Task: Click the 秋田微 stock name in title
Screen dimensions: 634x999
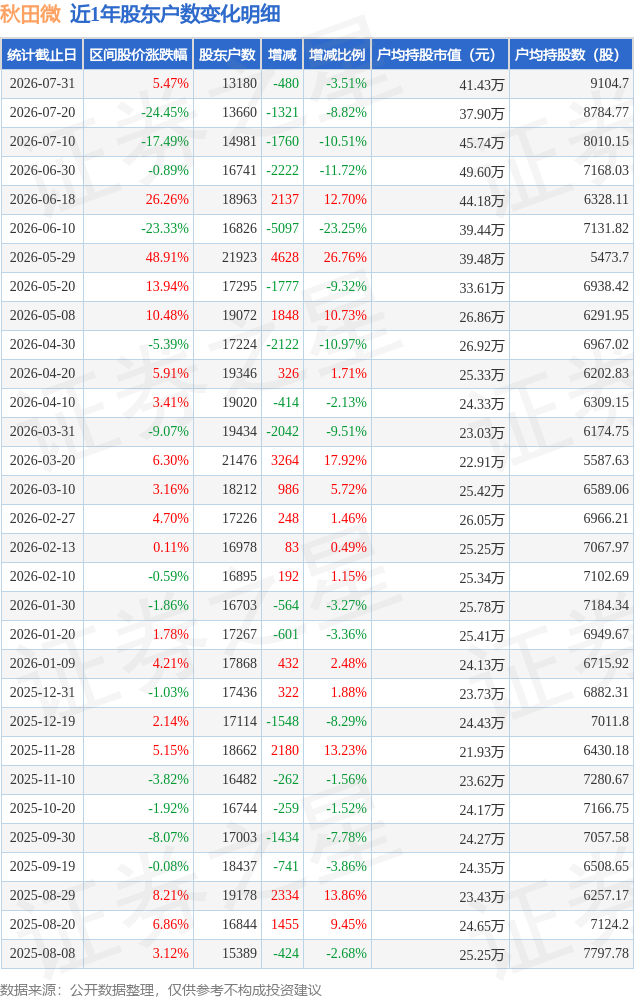Action: click(31, 14)
